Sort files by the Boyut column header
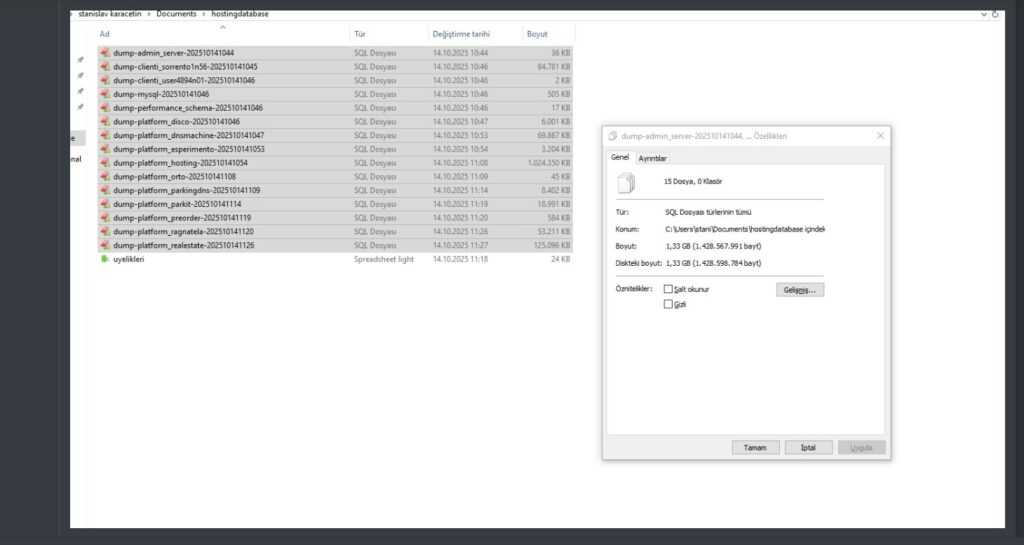This screenshot has height=545, width=1024. click(x=537, y=34)
